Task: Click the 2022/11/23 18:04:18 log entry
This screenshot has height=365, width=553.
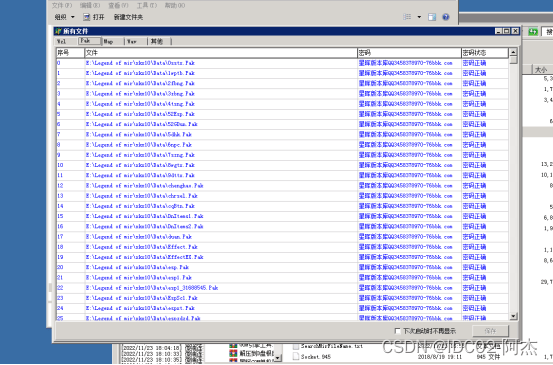Action: (x=152, y=348)
